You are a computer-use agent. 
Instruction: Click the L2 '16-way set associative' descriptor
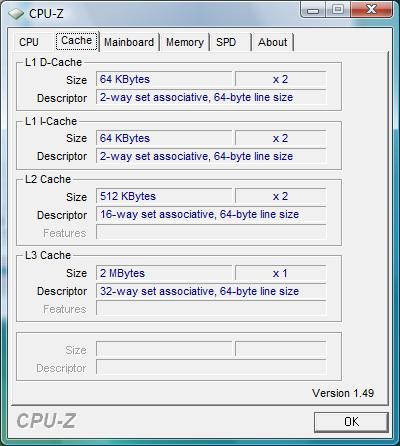(x=211, y=214)
